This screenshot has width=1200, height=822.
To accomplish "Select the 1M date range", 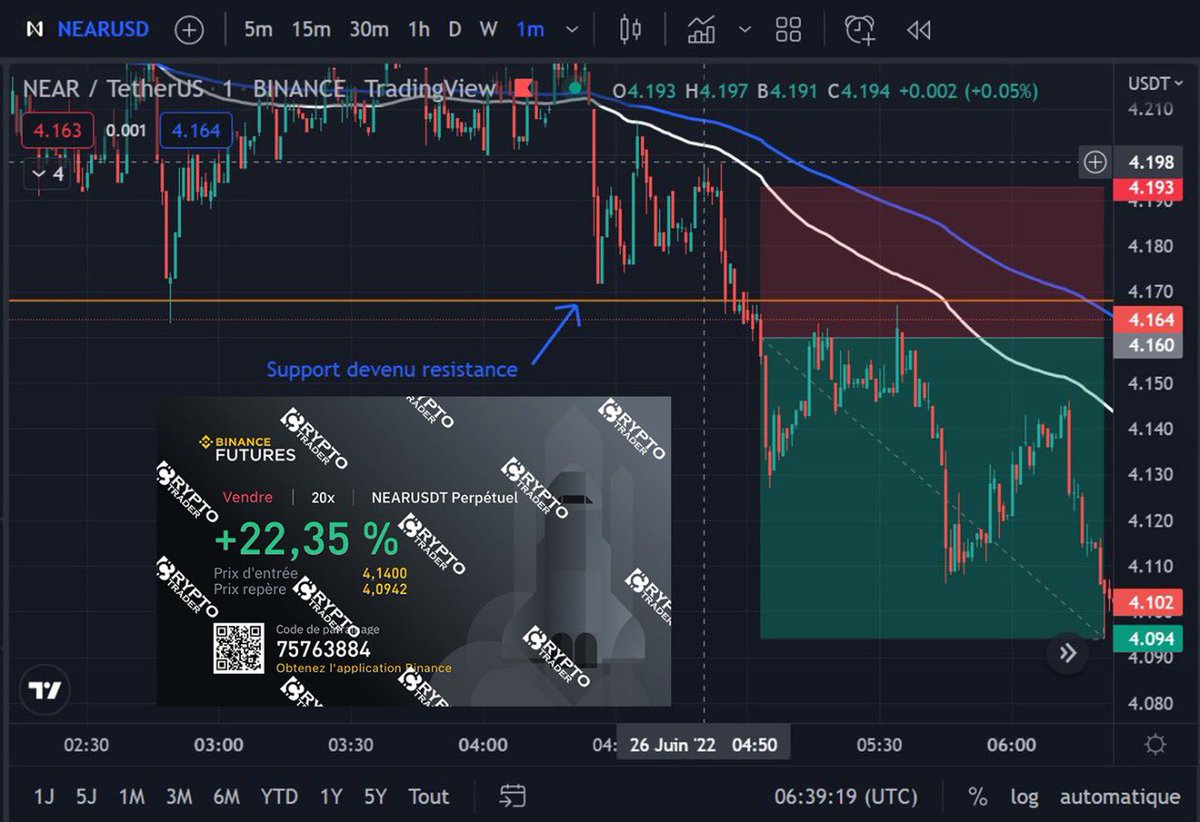I will click(x=132, y=797).
